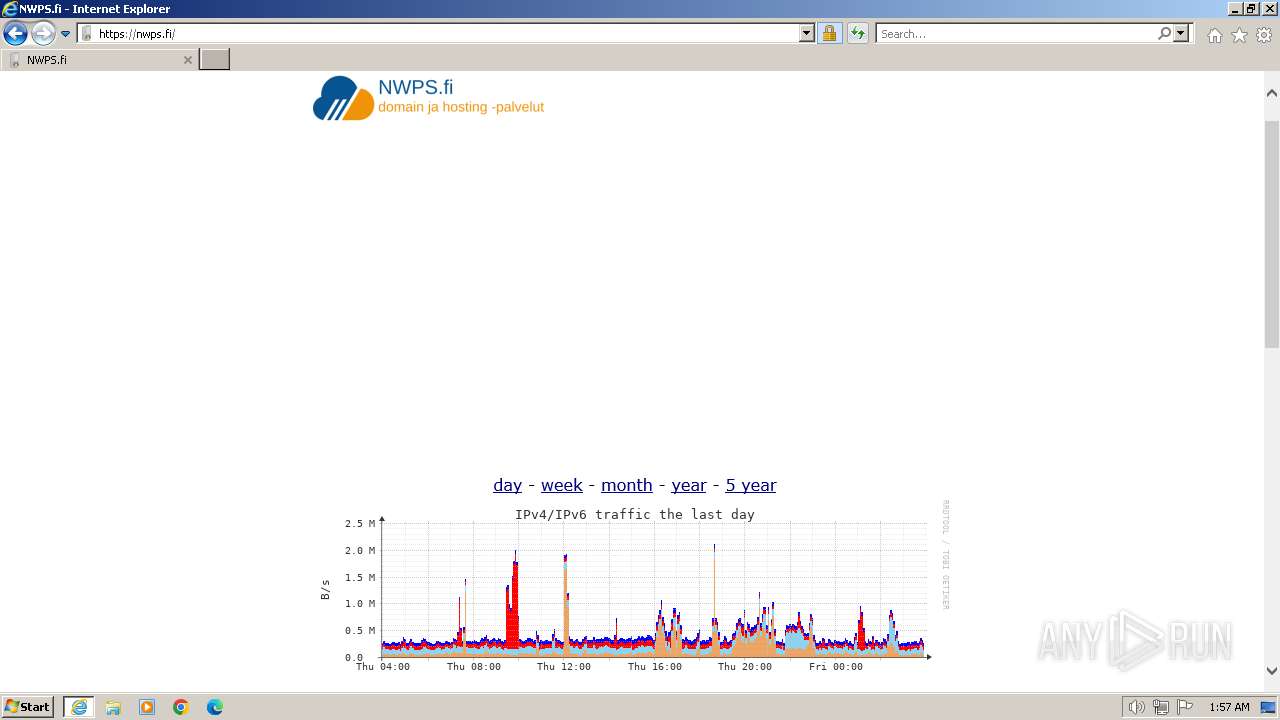The width and height of the screenshot is (1280, 720).
Task: Open the Windows Start menu
Action: (28, 707)
